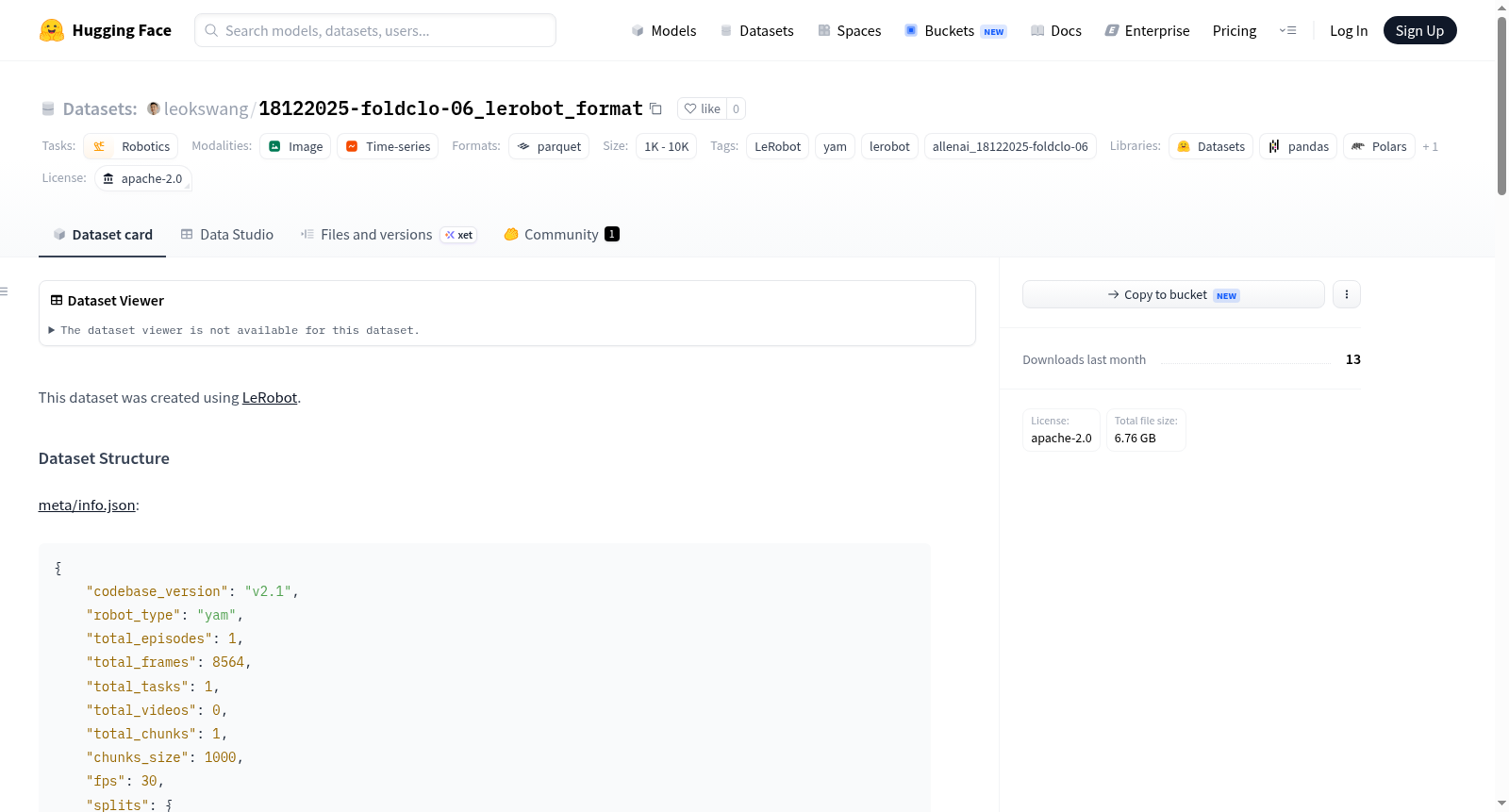Click the Log In link

pyautogui.click(x=1349, y=30)
